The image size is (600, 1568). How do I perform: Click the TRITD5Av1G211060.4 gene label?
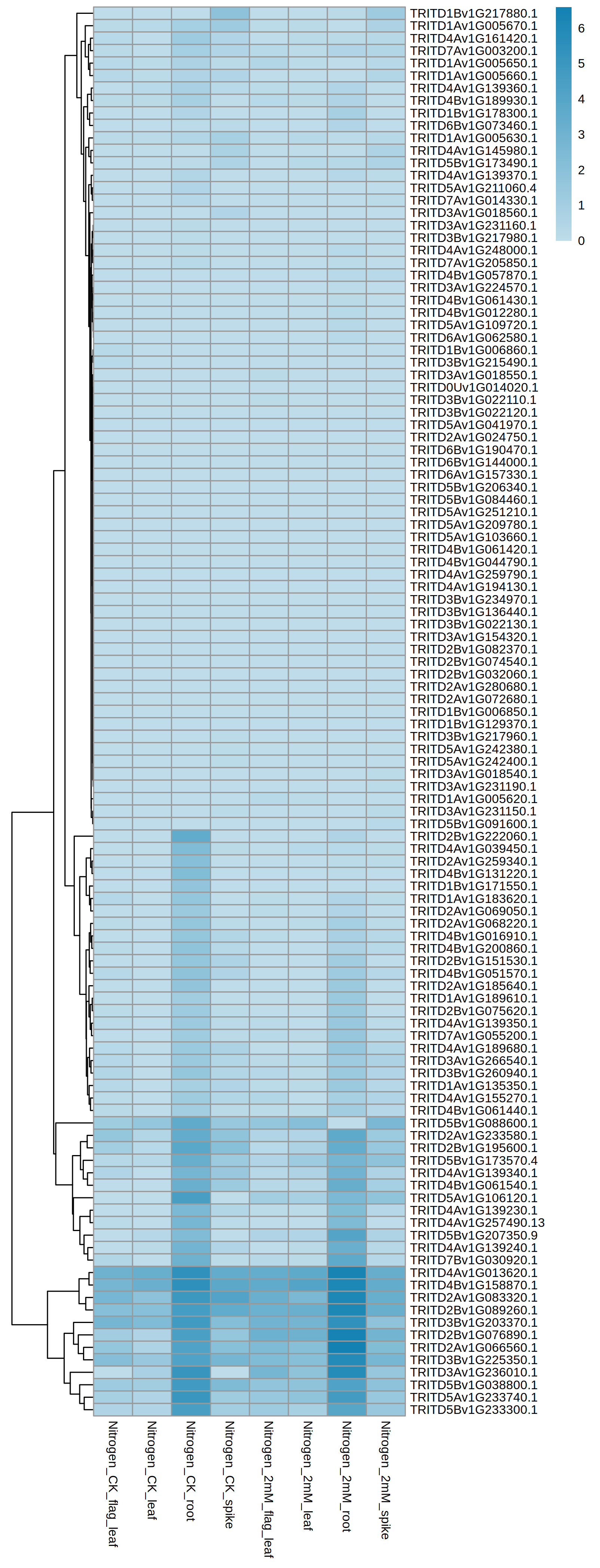(x=473, y=188)
